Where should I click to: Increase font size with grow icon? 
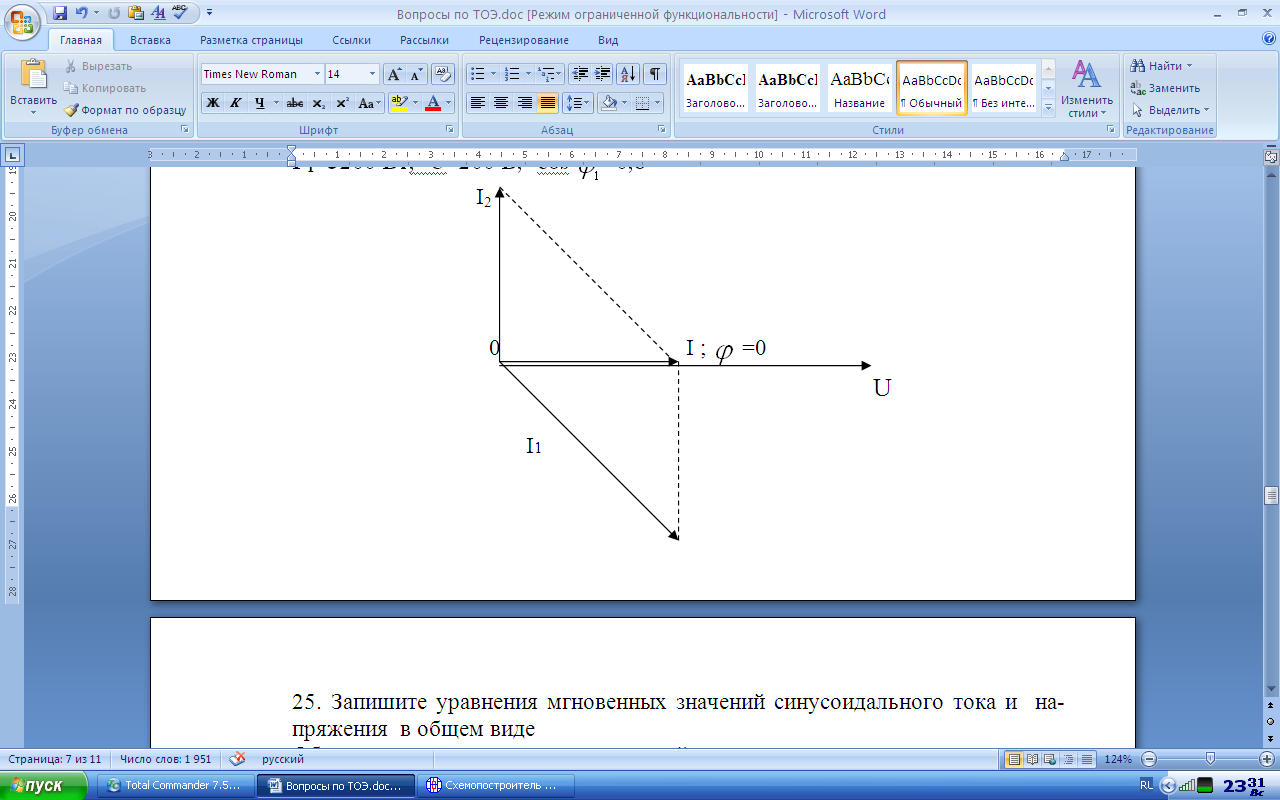(394, 74)
